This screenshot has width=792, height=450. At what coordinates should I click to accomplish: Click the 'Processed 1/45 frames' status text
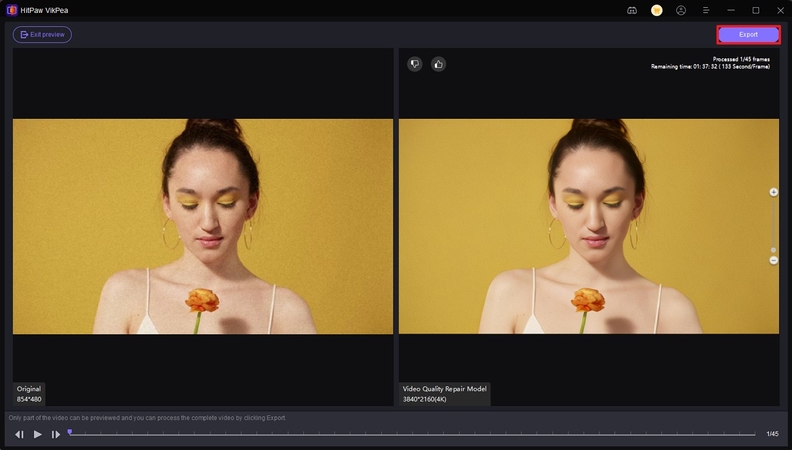pos(741,59)
